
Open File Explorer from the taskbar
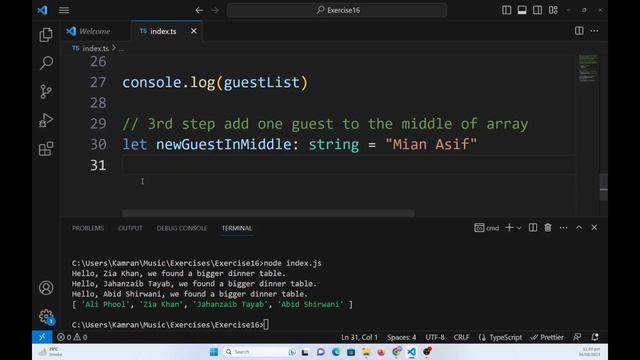(366, 352)
